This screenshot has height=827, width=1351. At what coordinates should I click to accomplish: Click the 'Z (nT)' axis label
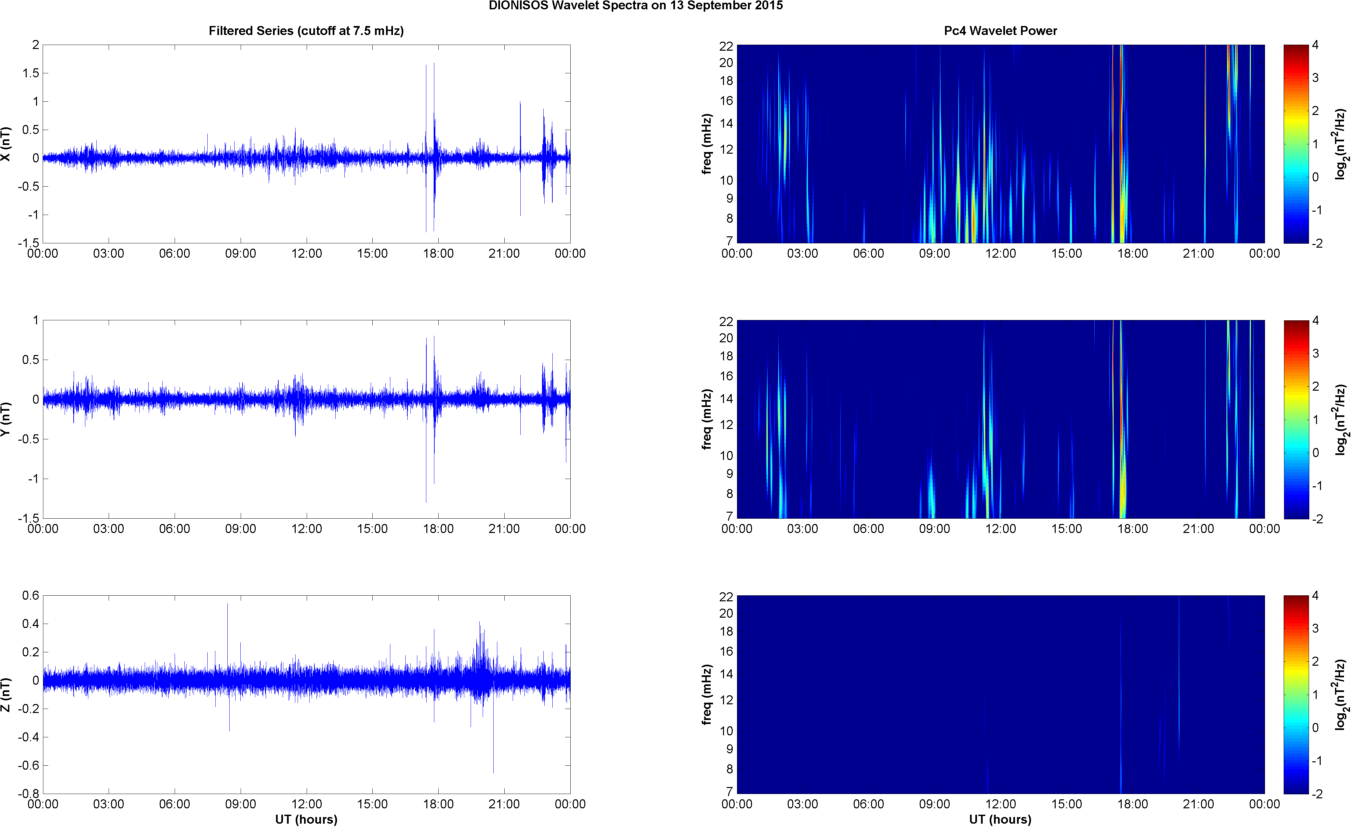click(x=6, y=694)
